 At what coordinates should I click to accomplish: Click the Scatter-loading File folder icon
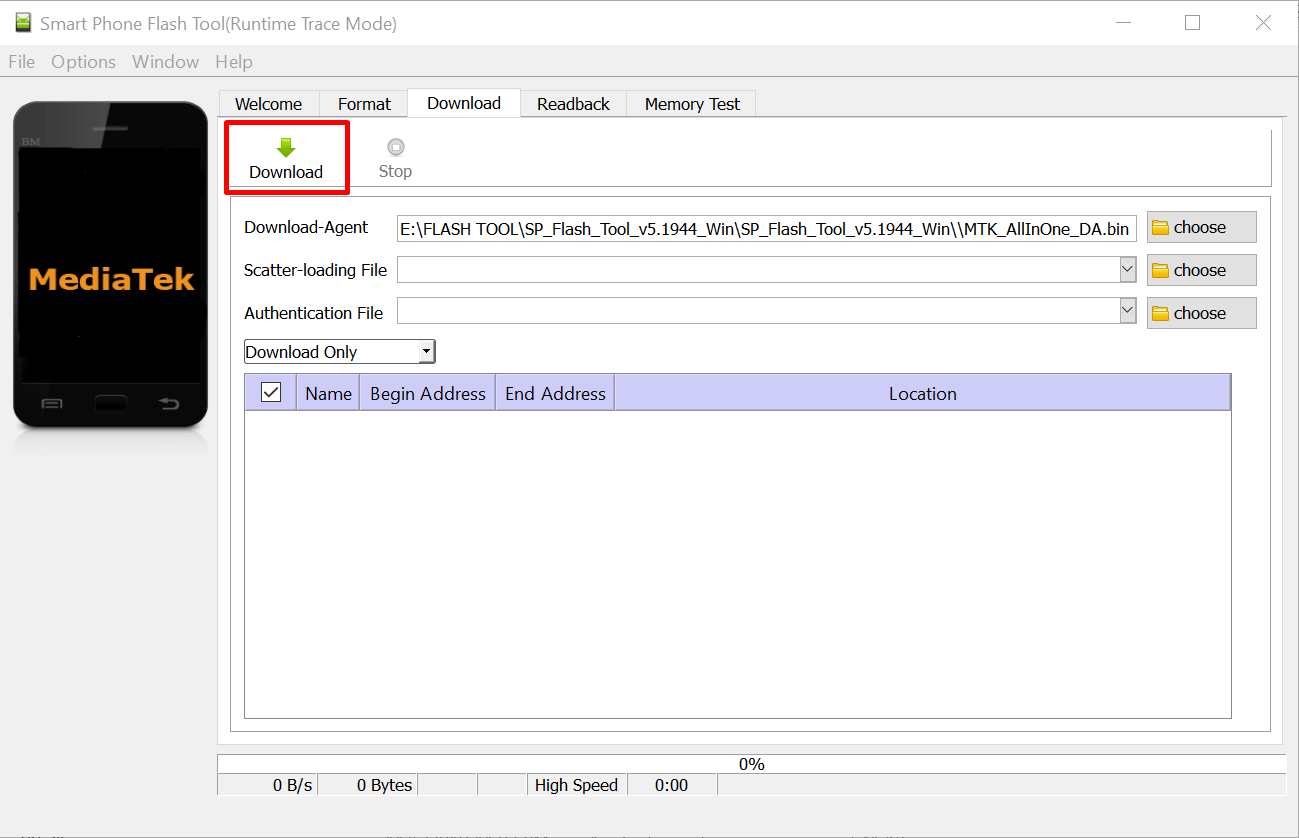(x=1161, y=269)
